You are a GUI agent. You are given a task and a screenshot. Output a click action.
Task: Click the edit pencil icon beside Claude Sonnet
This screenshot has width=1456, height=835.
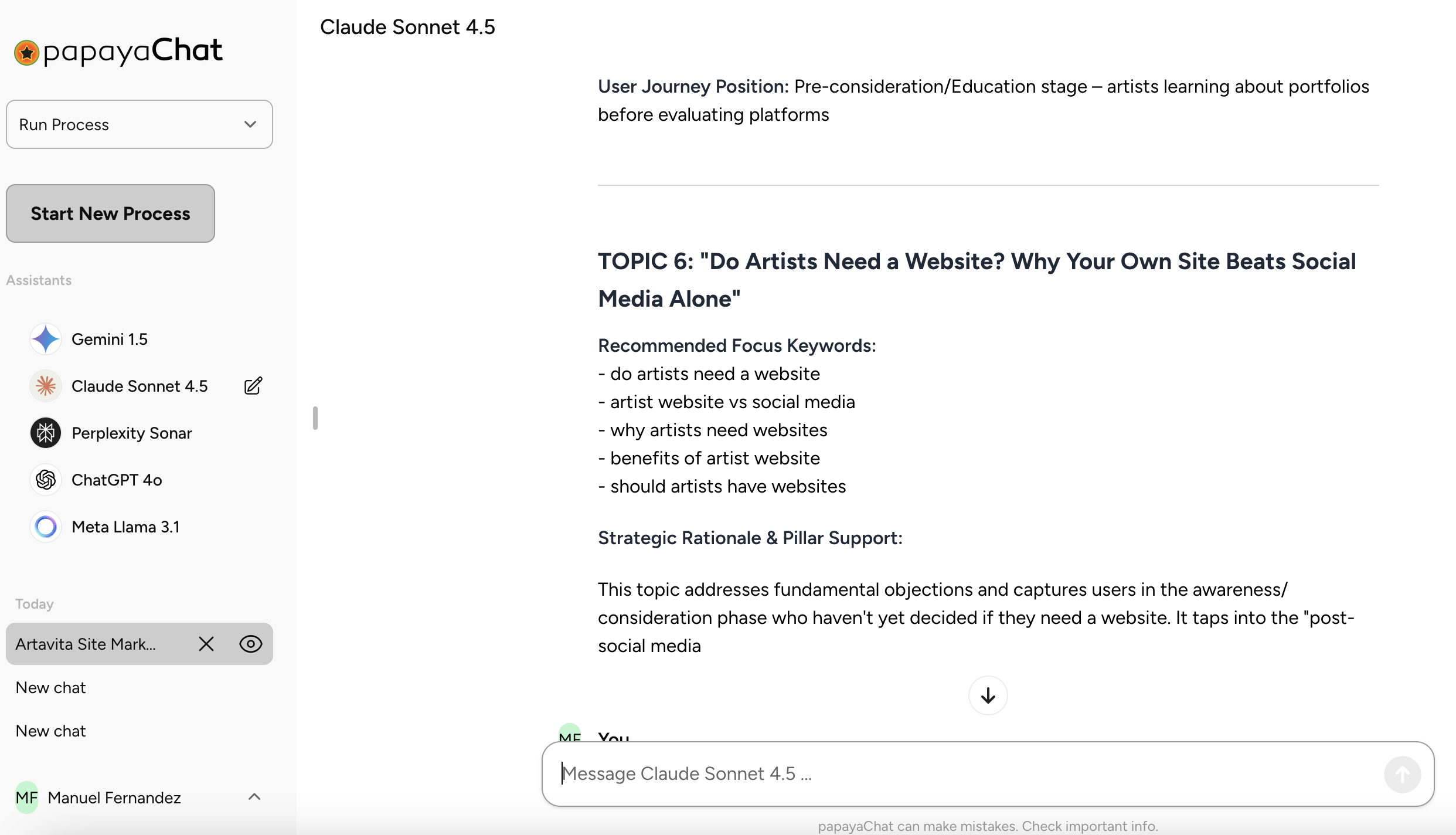pos(253,386)
